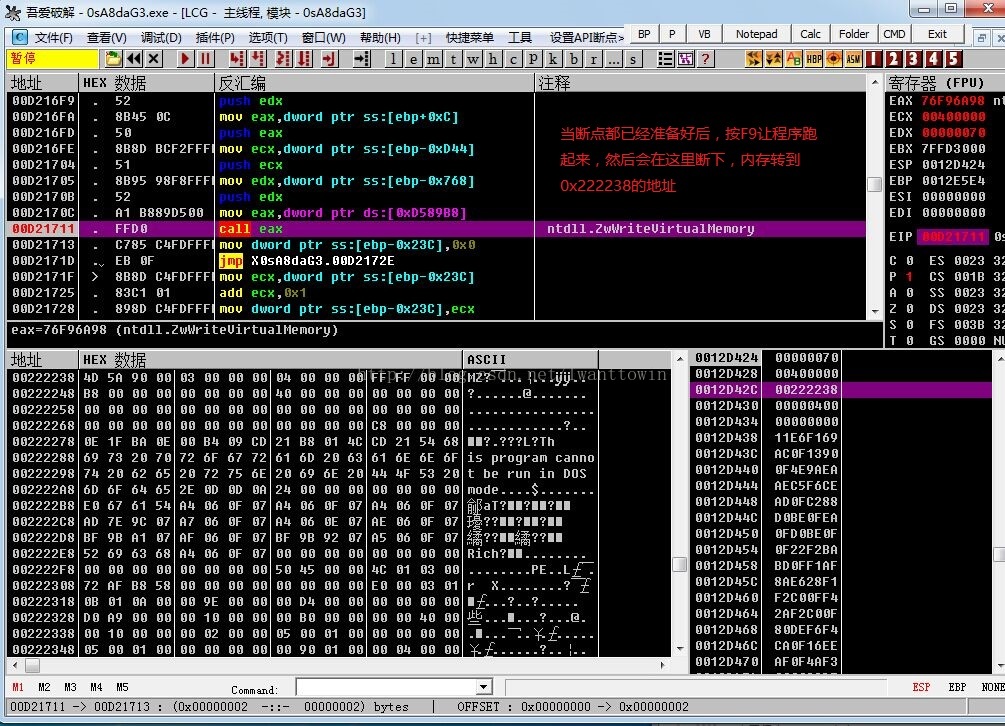Run the program with the red play icon
This screenshot has width=1005, height=726.
coord(185,59)
